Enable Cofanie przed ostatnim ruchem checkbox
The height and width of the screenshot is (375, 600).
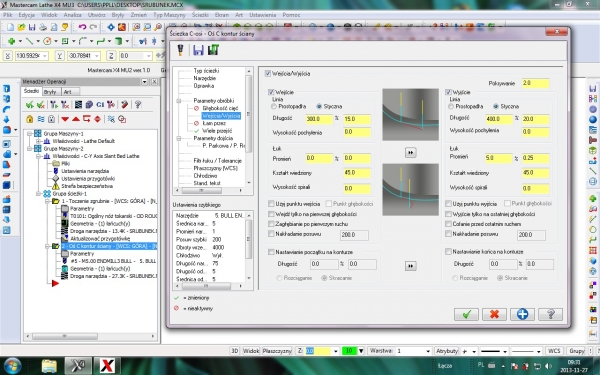(x=448, y=224)
